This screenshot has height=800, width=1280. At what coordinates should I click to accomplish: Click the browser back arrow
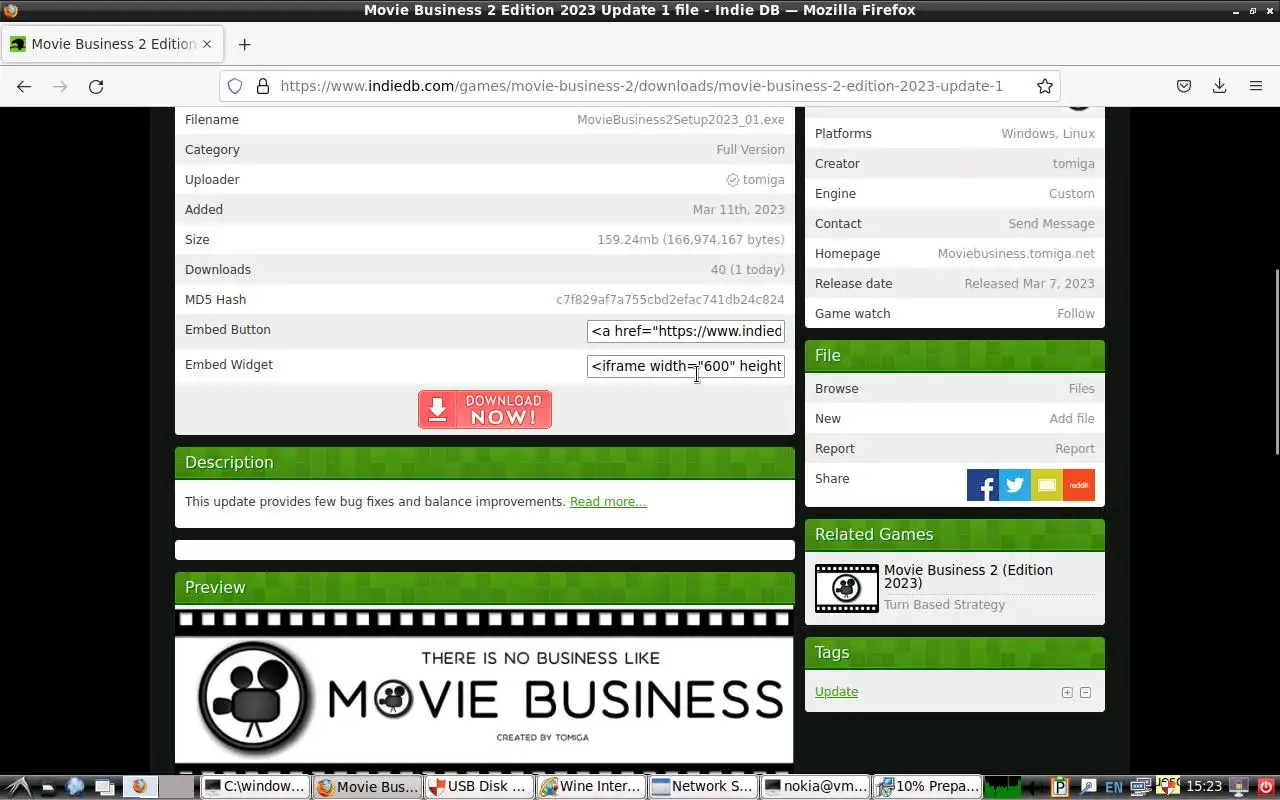point(24,86)
